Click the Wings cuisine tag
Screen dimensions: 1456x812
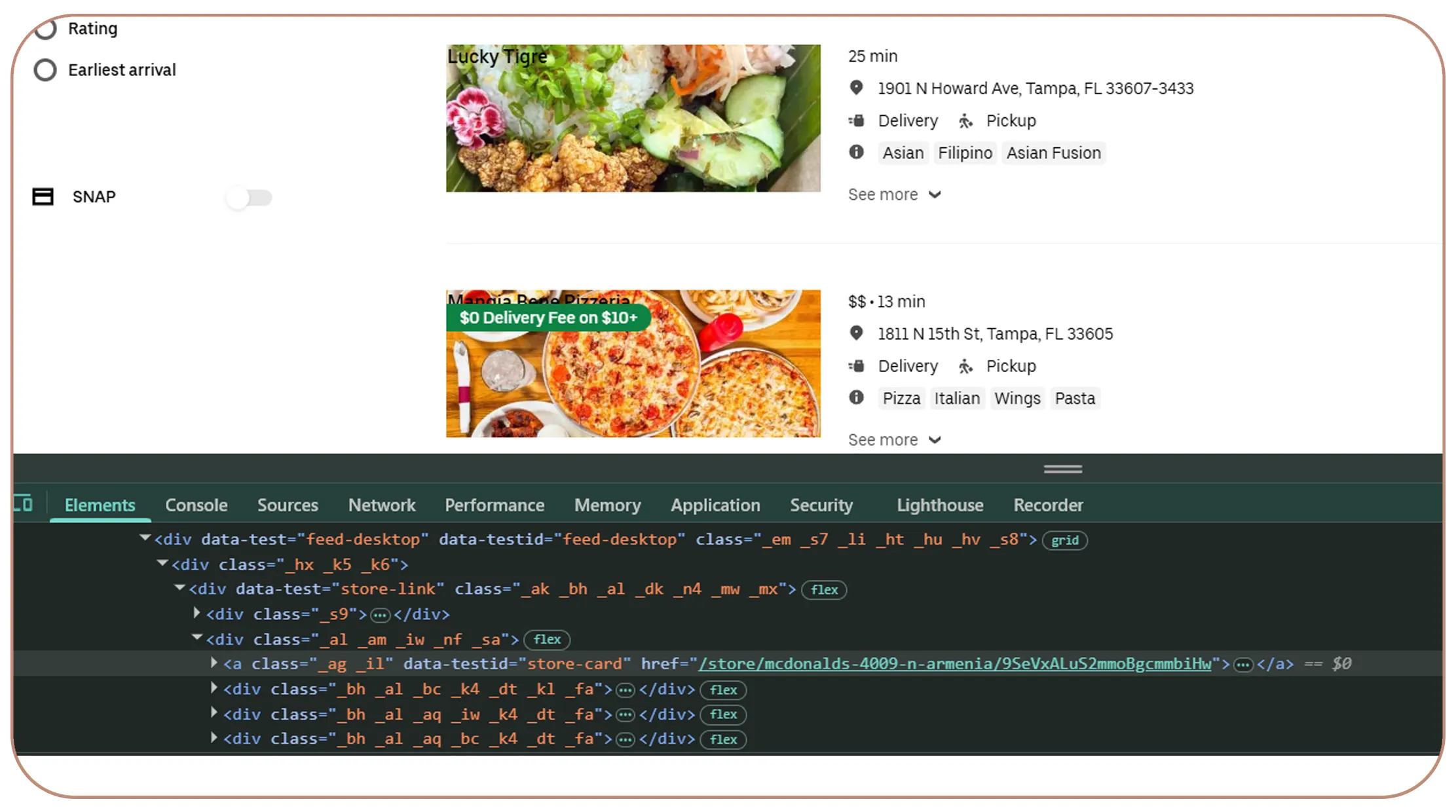pos(1017,398)
